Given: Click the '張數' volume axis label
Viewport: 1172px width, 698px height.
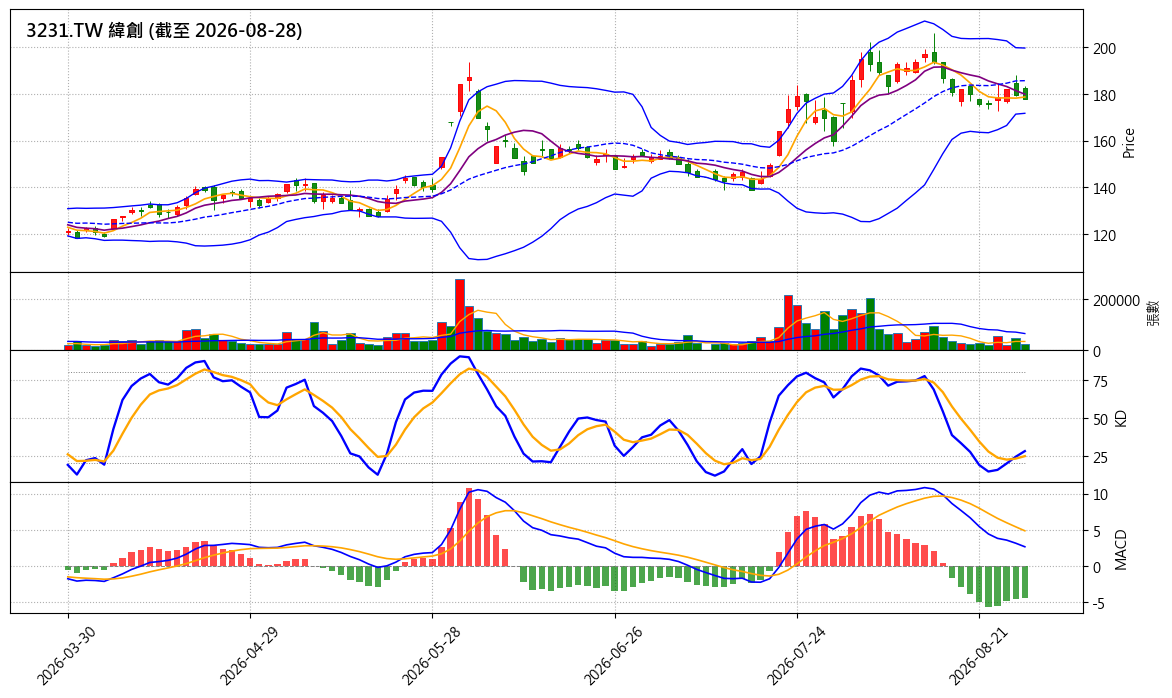Looking at the screenshot, I should [x=1152, y=312].
